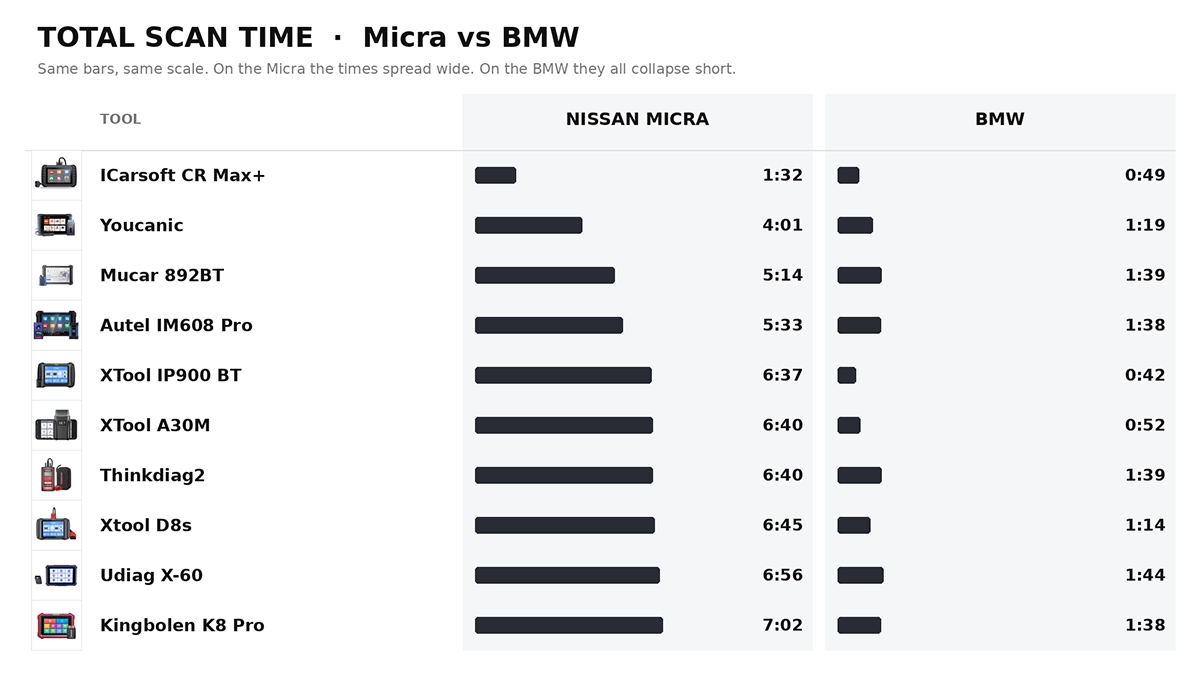The image size is (1200, 675).
Task: Click the Kingbolen K8 Pro tool name
Action: (x=182, y=625)
